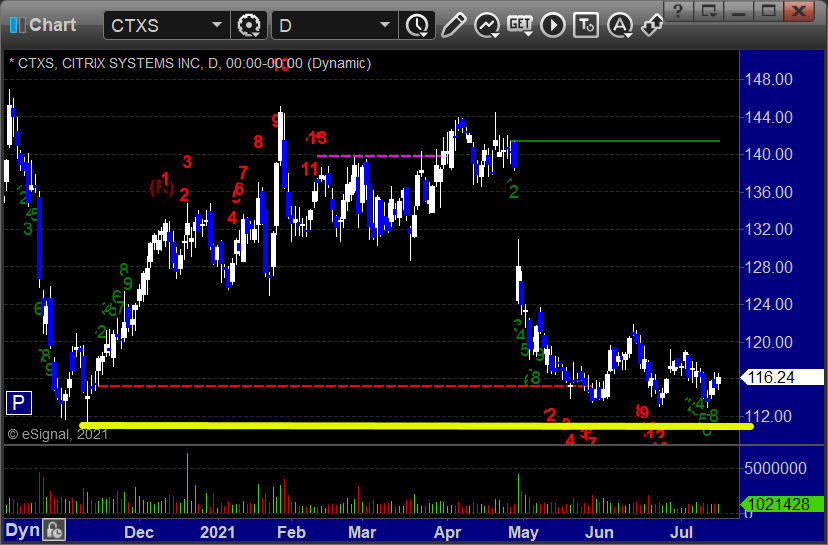The width and height of the screenshot is (828, 545).
Task: Click the Apr date axis label
Action: pos(447,532)
